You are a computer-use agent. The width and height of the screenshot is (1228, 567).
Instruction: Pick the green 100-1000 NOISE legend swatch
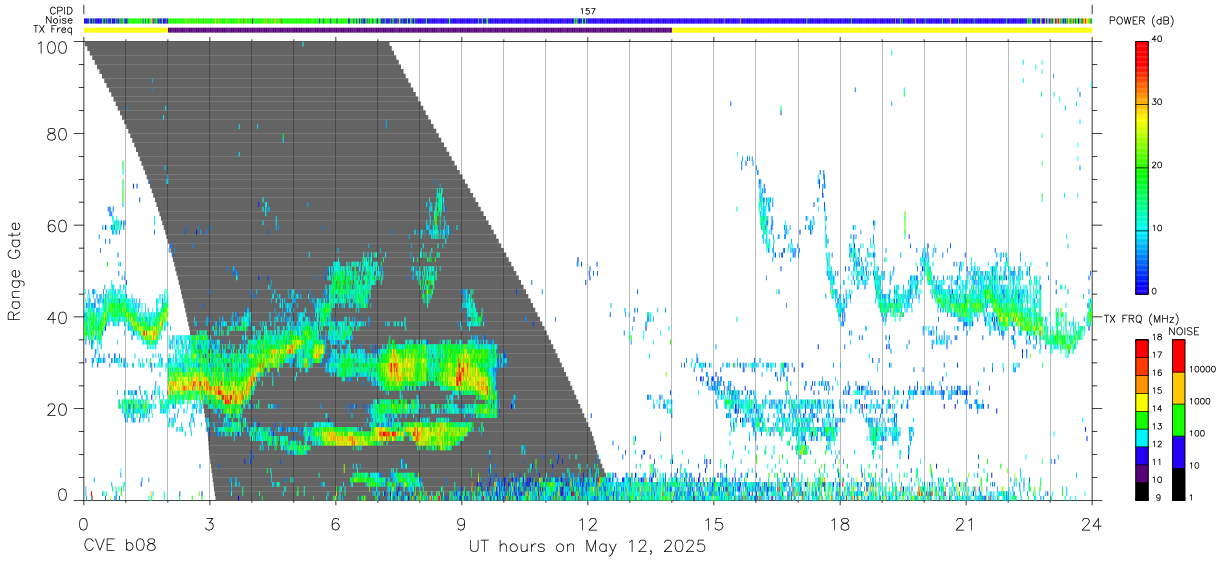(x=1179, y=419)
